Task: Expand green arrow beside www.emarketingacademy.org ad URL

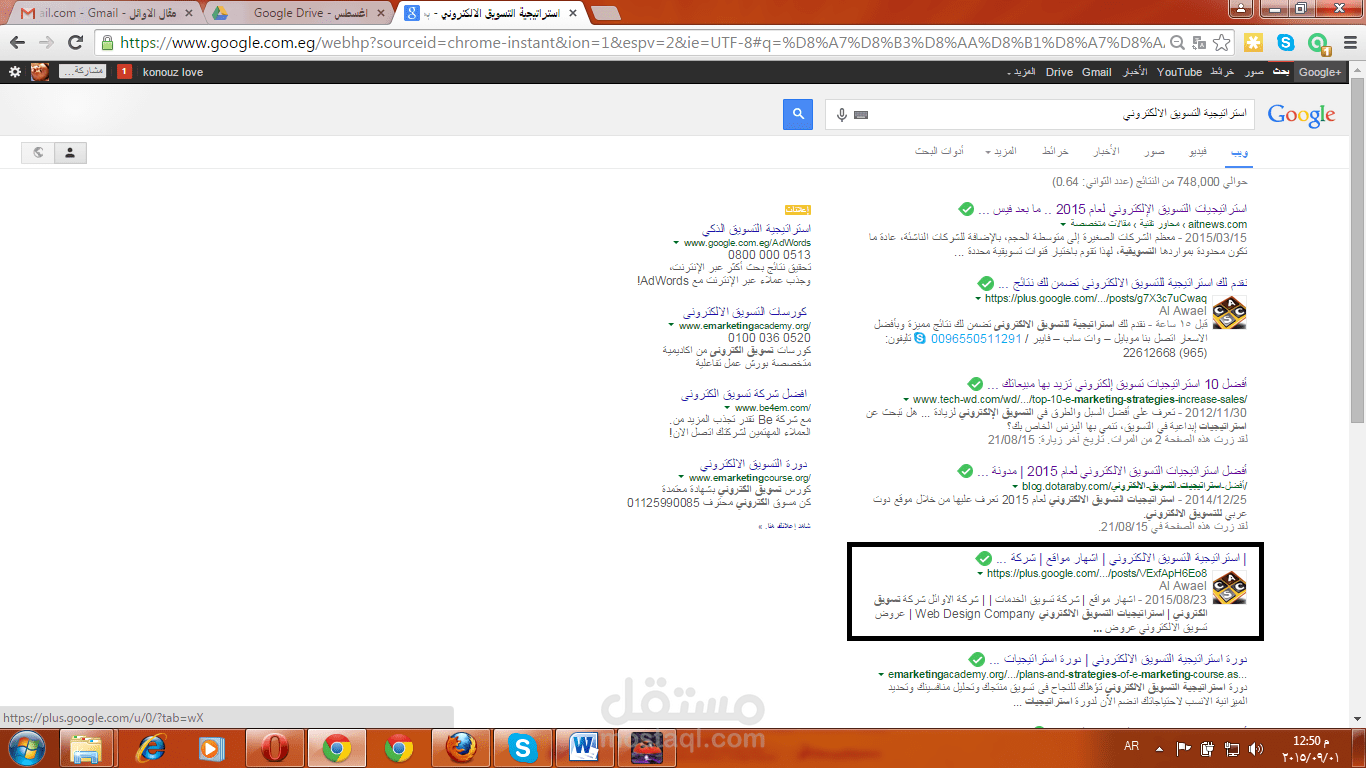Action: (672, 326)
